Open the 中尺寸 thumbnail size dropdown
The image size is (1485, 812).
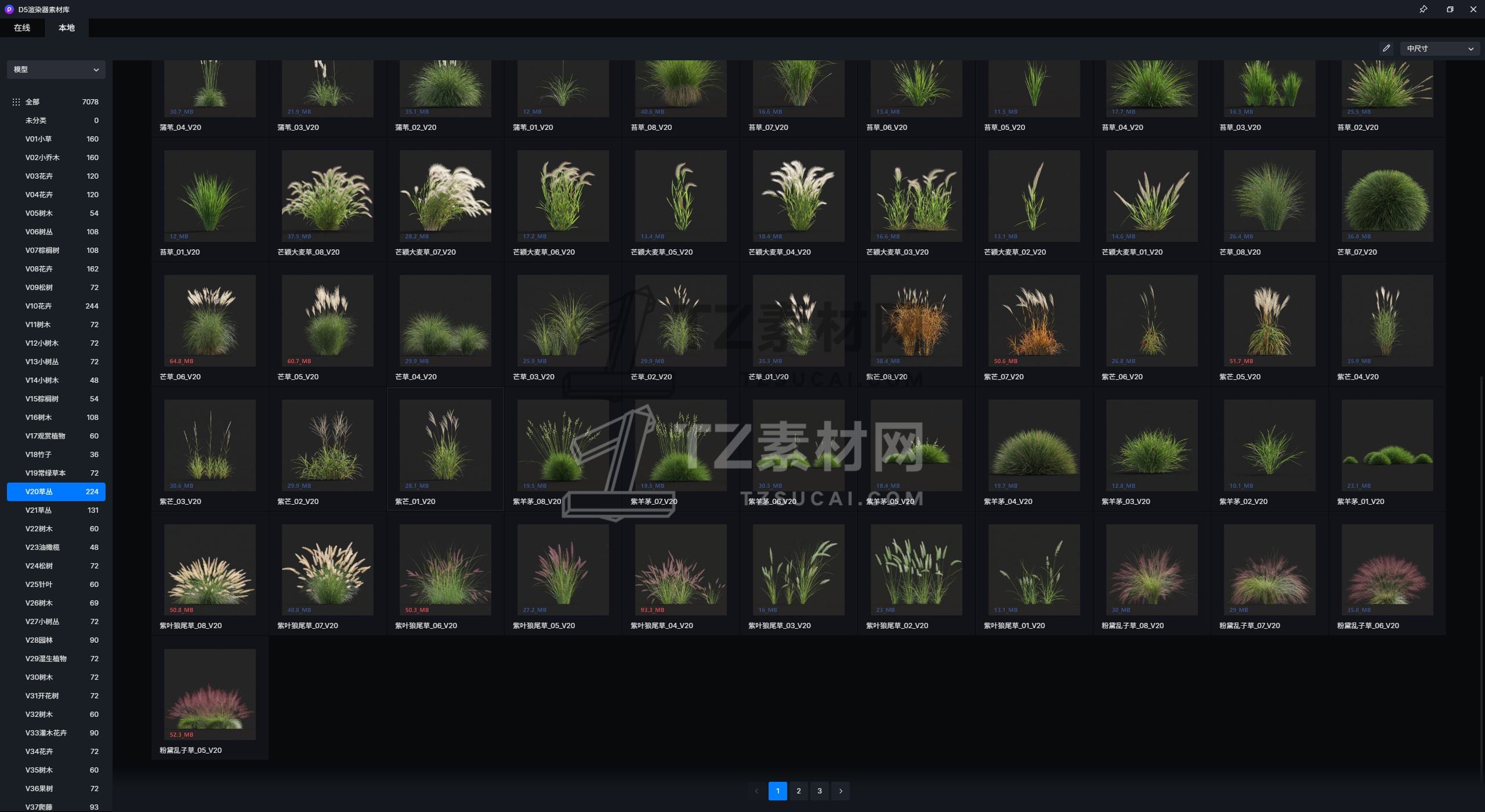[x=1440, y=49]
